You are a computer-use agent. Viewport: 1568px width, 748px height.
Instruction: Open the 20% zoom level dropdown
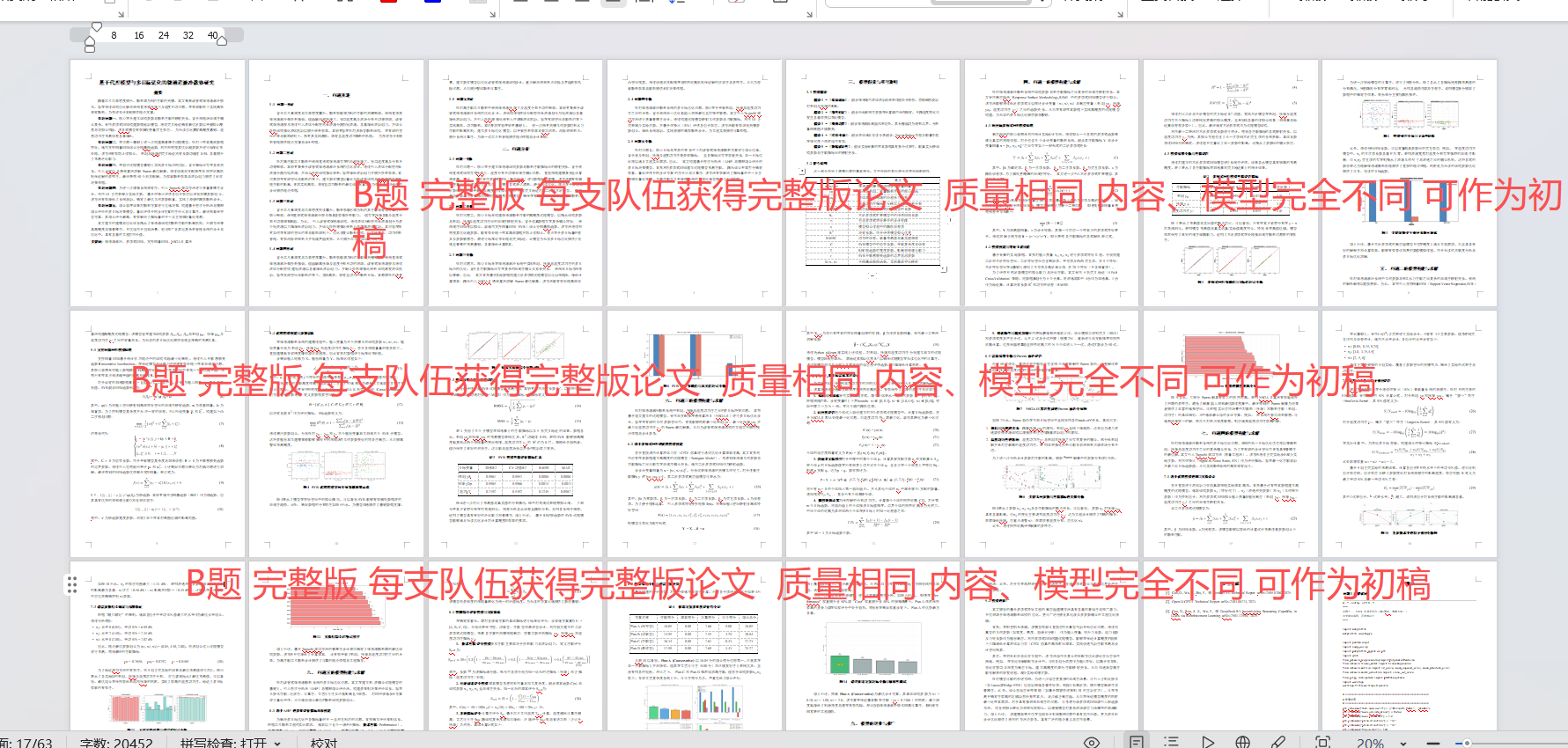1403,744
